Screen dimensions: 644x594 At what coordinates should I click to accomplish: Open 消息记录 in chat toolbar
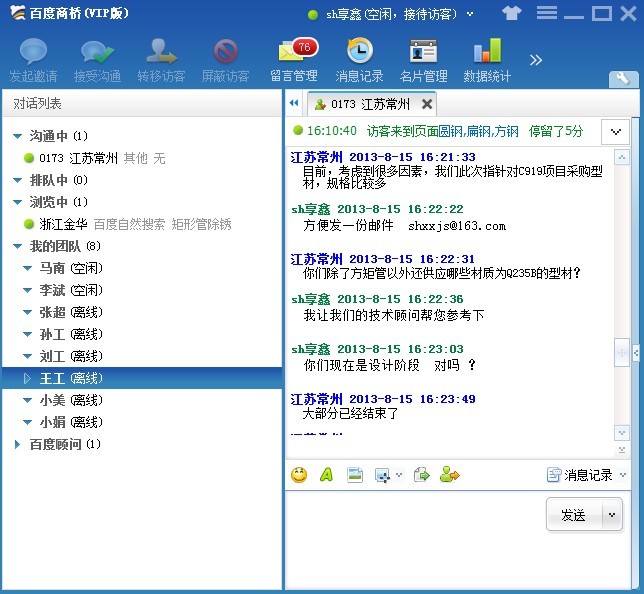[x=579, y=475]
